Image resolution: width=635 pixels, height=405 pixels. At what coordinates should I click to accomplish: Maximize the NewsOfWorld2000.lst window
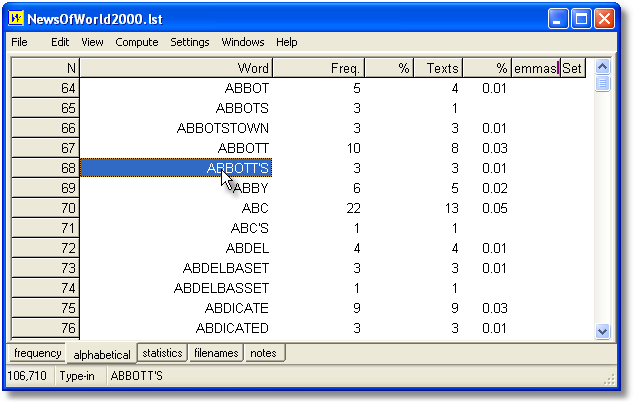(x=581, y=19)
